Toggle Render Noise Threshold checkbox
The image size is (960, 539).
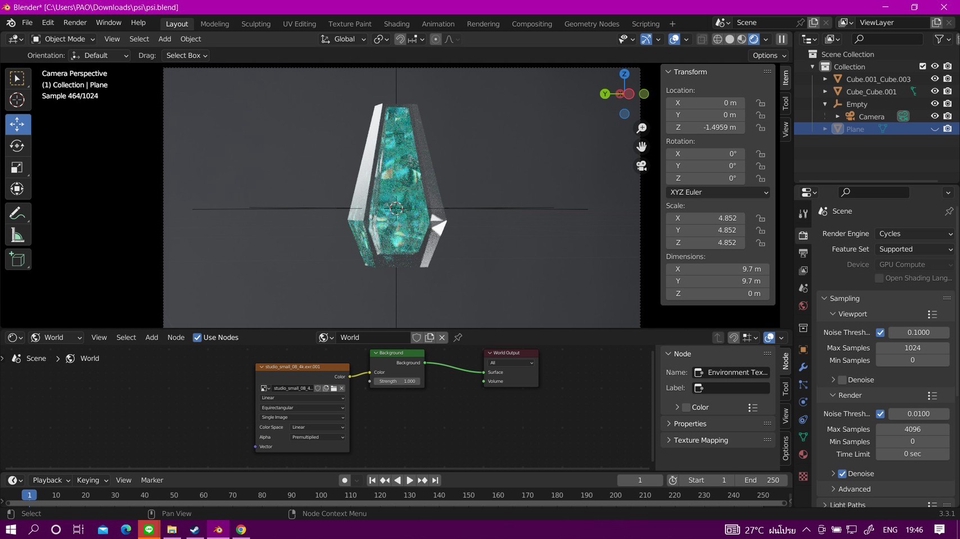click(x=880, y=414)
